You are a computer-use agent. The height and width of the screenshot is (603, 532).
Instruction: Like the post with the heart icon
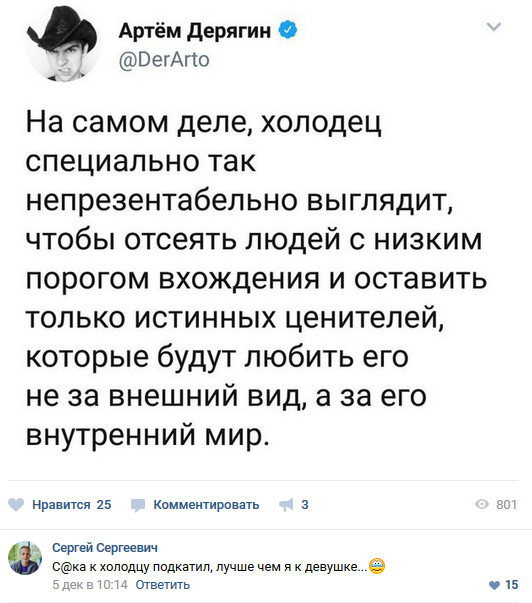click(16, 505)
